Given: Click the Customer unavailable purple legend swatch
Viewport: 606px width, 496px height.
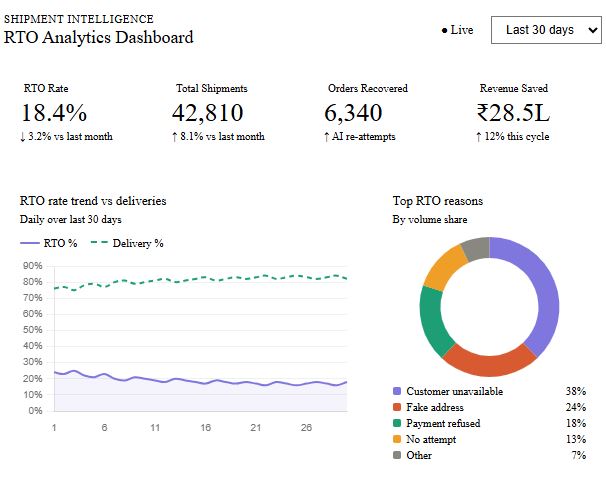Looking at the screenshot, I should (397, 391).
